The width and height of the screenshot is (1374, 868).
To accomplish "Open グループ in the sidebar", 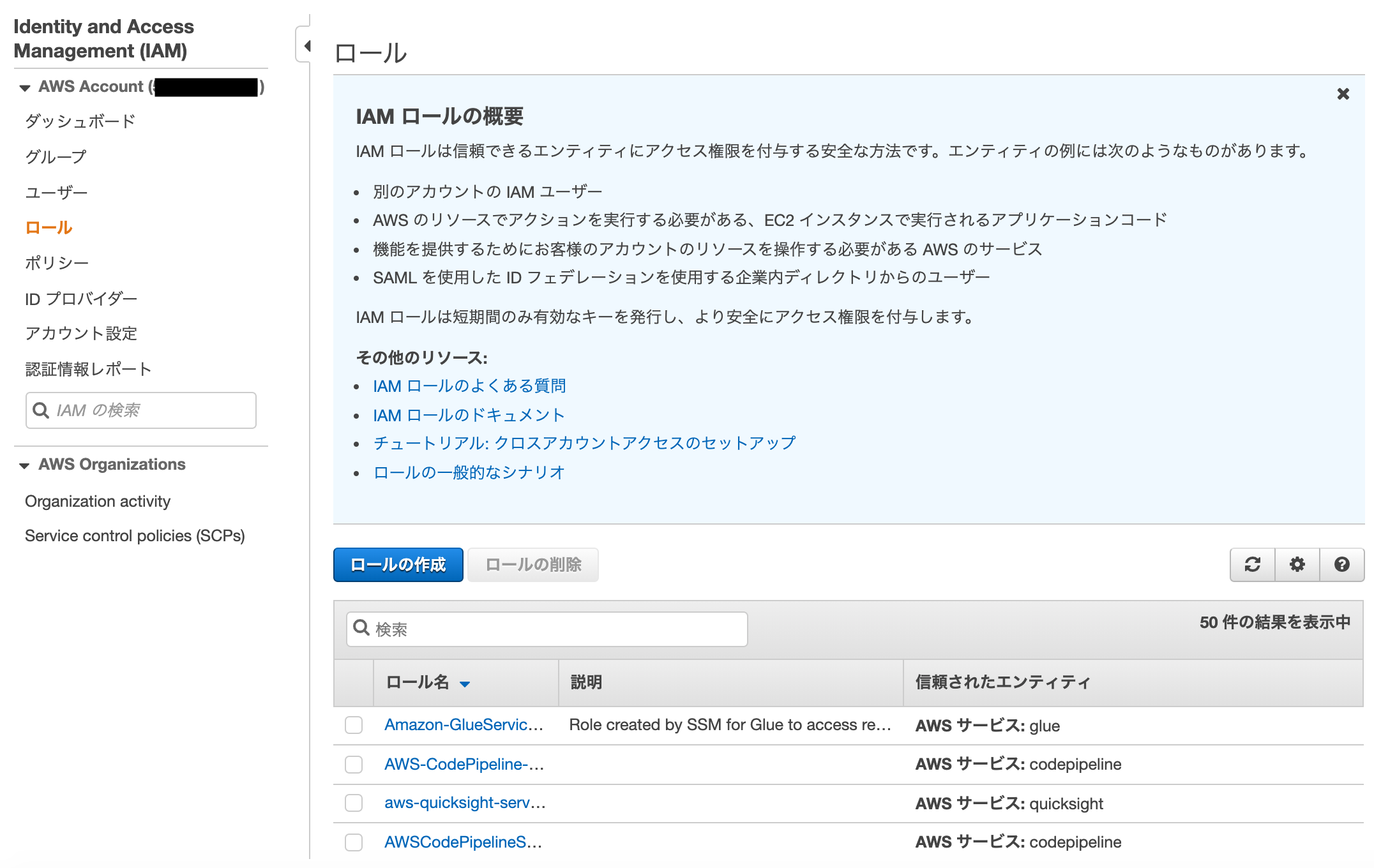I will point(56,156).
